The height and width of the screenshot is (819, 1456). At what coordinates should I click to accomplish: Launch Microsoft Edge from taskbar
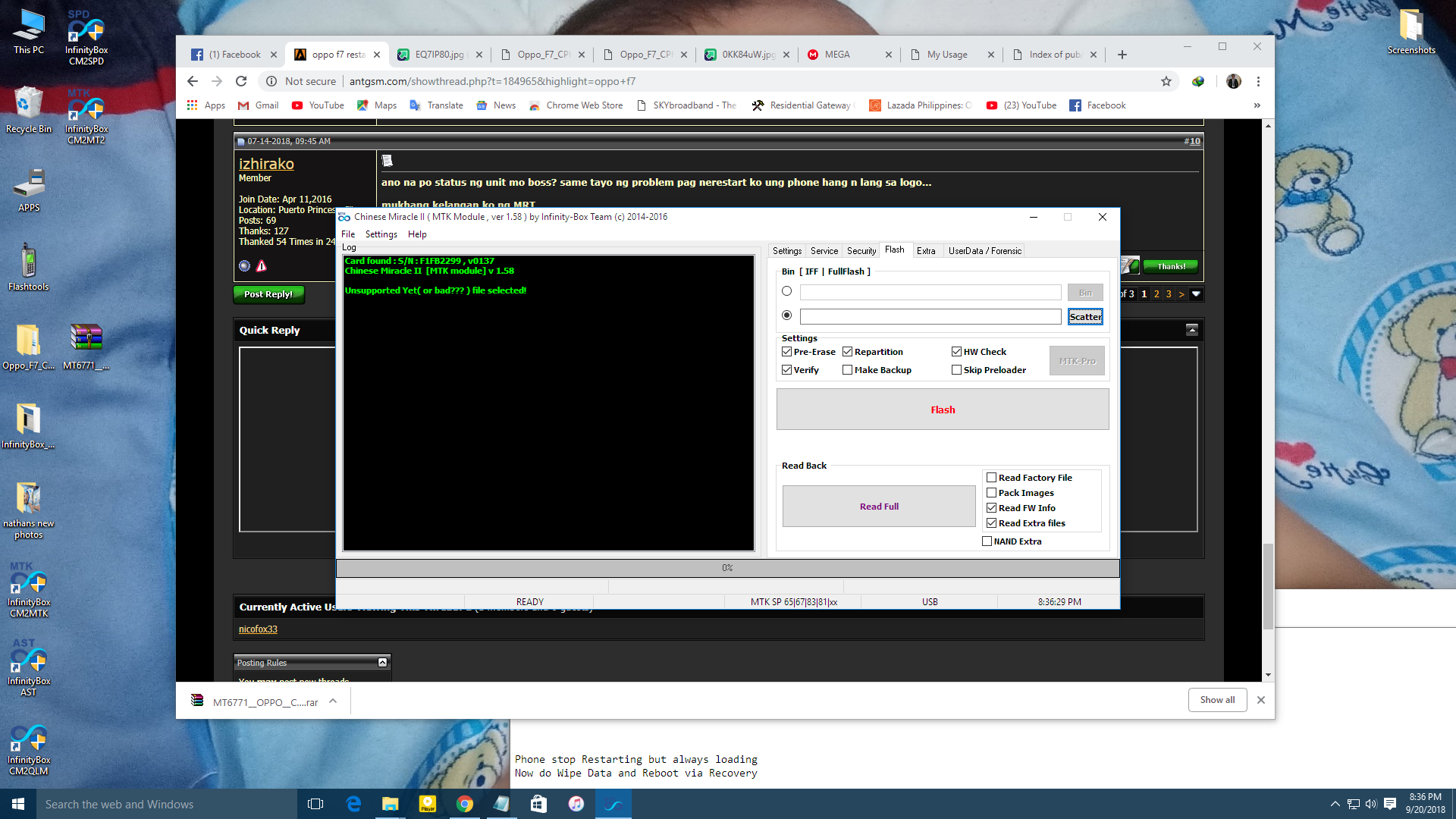353,804
